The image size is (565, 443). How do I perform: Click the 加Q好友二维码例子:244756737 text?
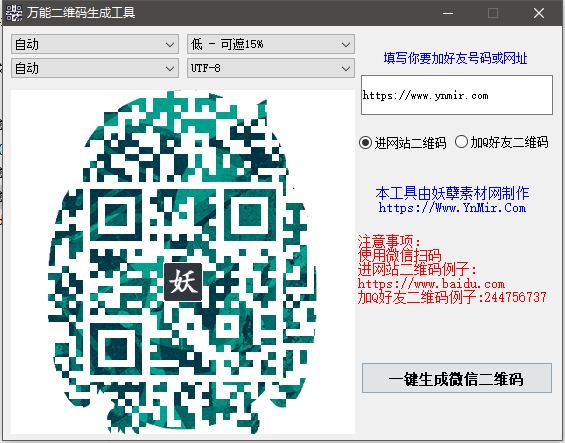click(452, 297)
